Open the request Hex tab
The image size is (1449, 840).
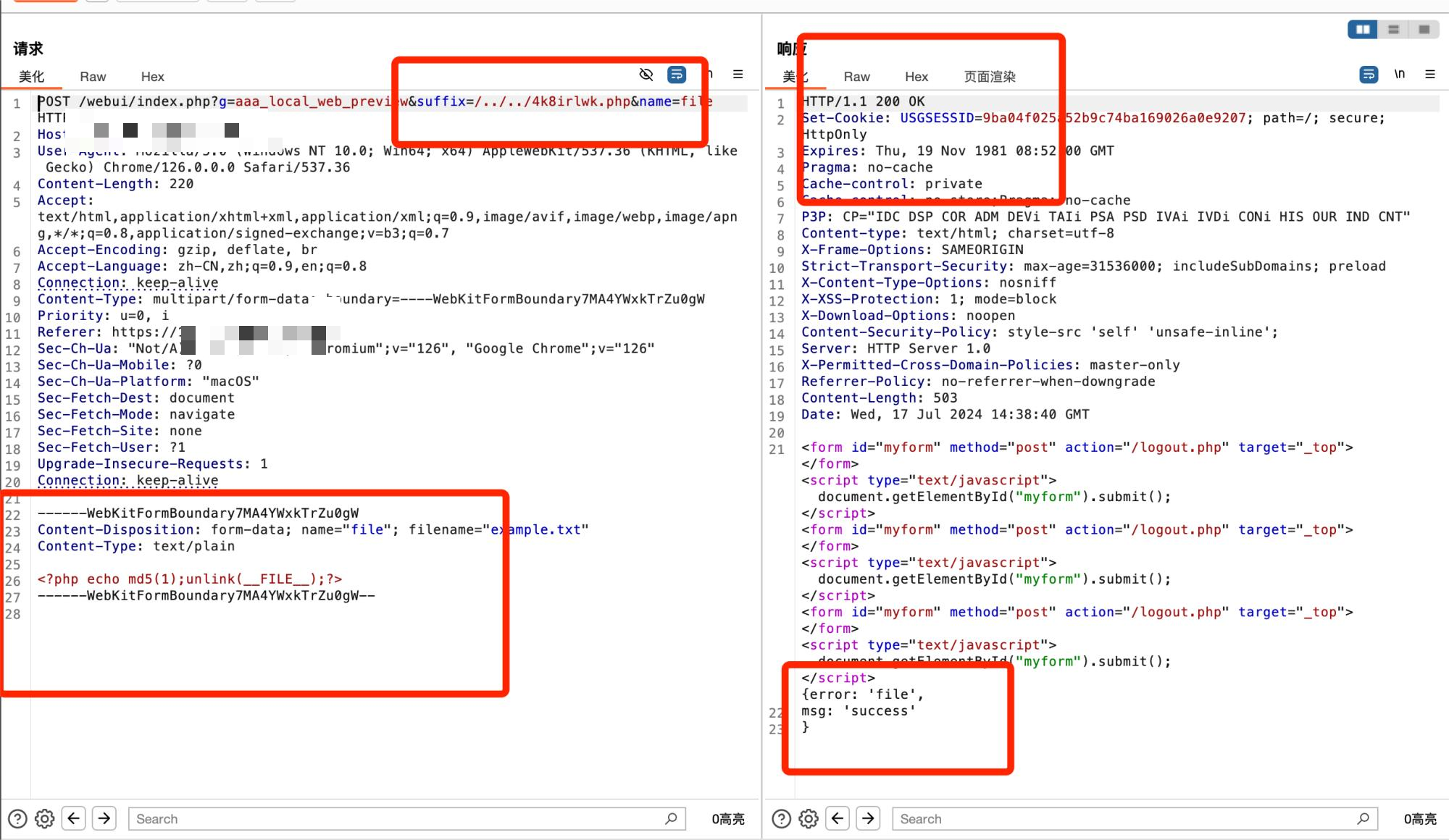152,77
